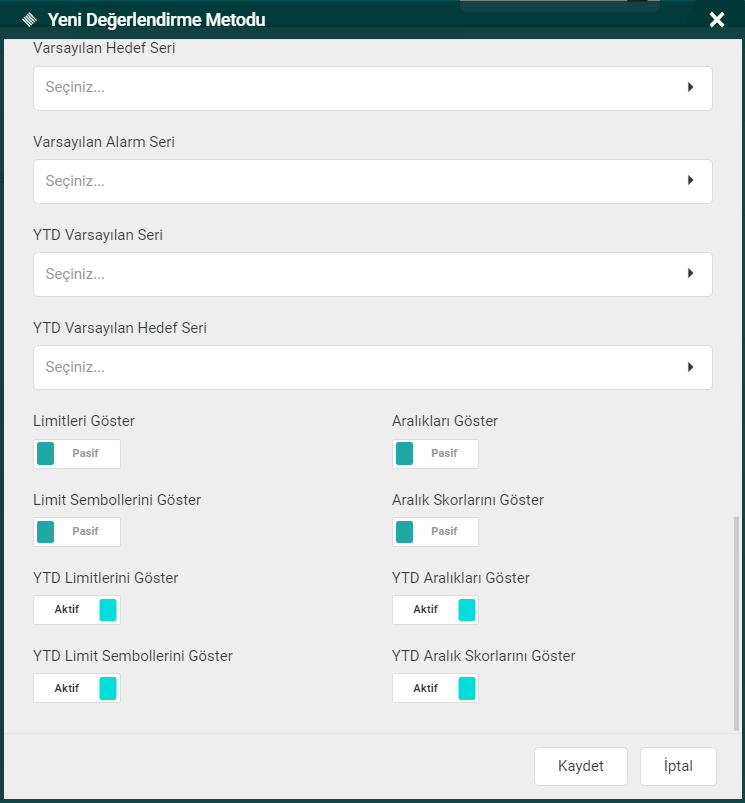Click the İptal button
745x803 pixels.
pyautogui.click(x=678, y=766)
